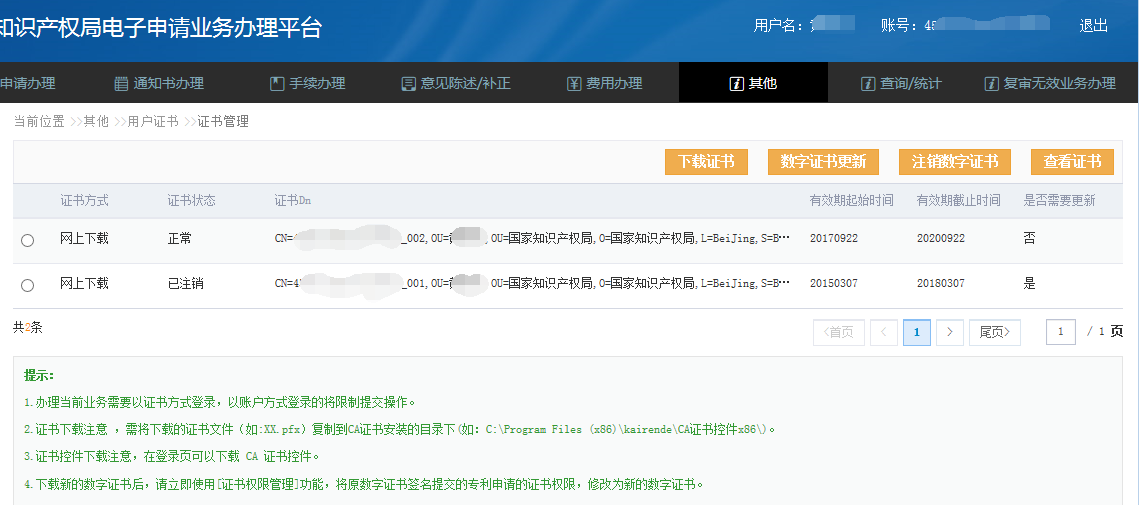This screenshot has width=1139, height=505.
Task: Click the 其他 info icon
Action: [736, 84]
